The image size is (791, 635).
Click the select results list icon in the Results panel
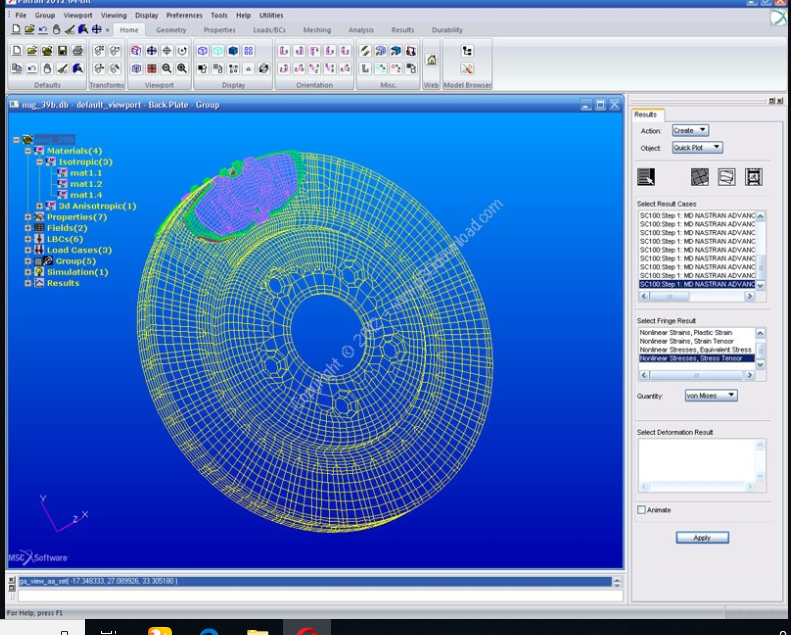coord(646,177)
